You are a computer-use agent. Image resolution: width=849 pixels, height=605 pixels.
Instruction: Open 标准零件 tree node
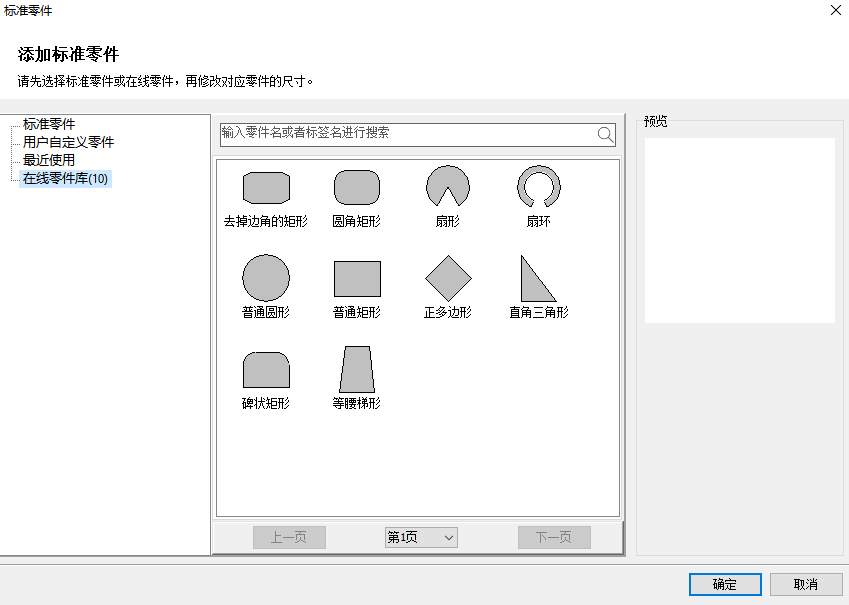coord(49,124)
